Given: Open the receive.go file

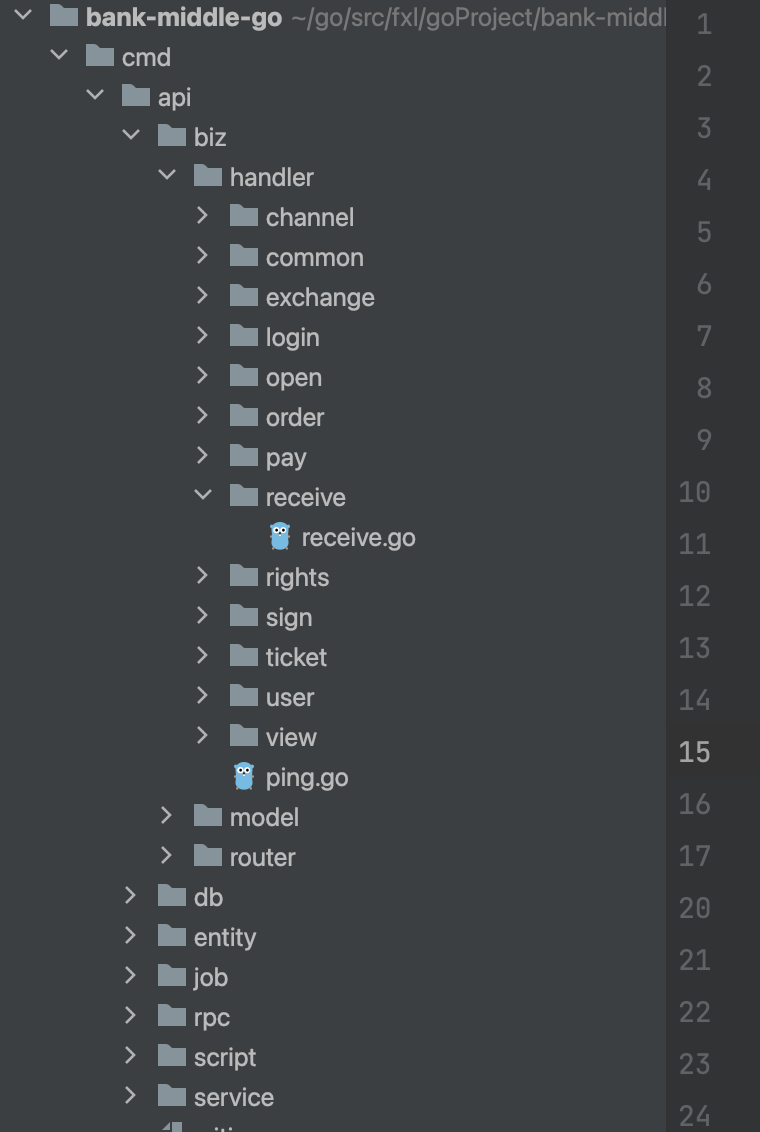Looking at the screenshot, I should pos(358,537).
